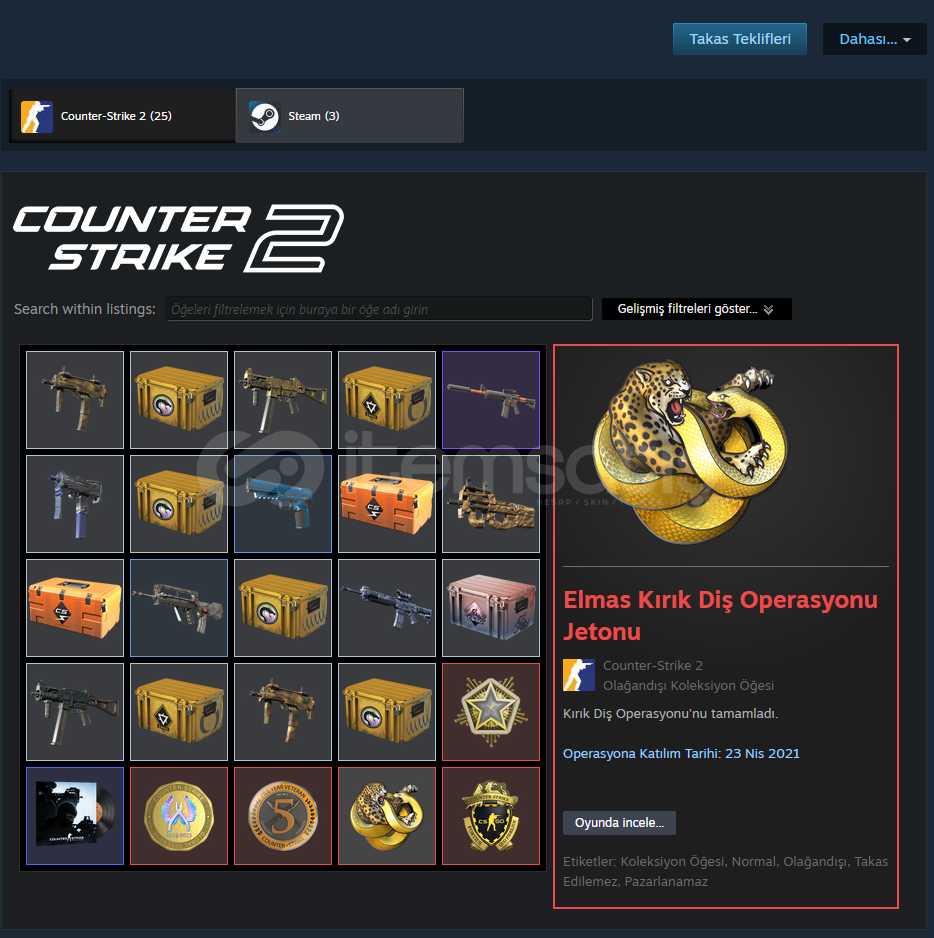
Task: Select the Broken Fang leopard-snake coin in grid
Action: pyautogui.click(x=387, y=816)
